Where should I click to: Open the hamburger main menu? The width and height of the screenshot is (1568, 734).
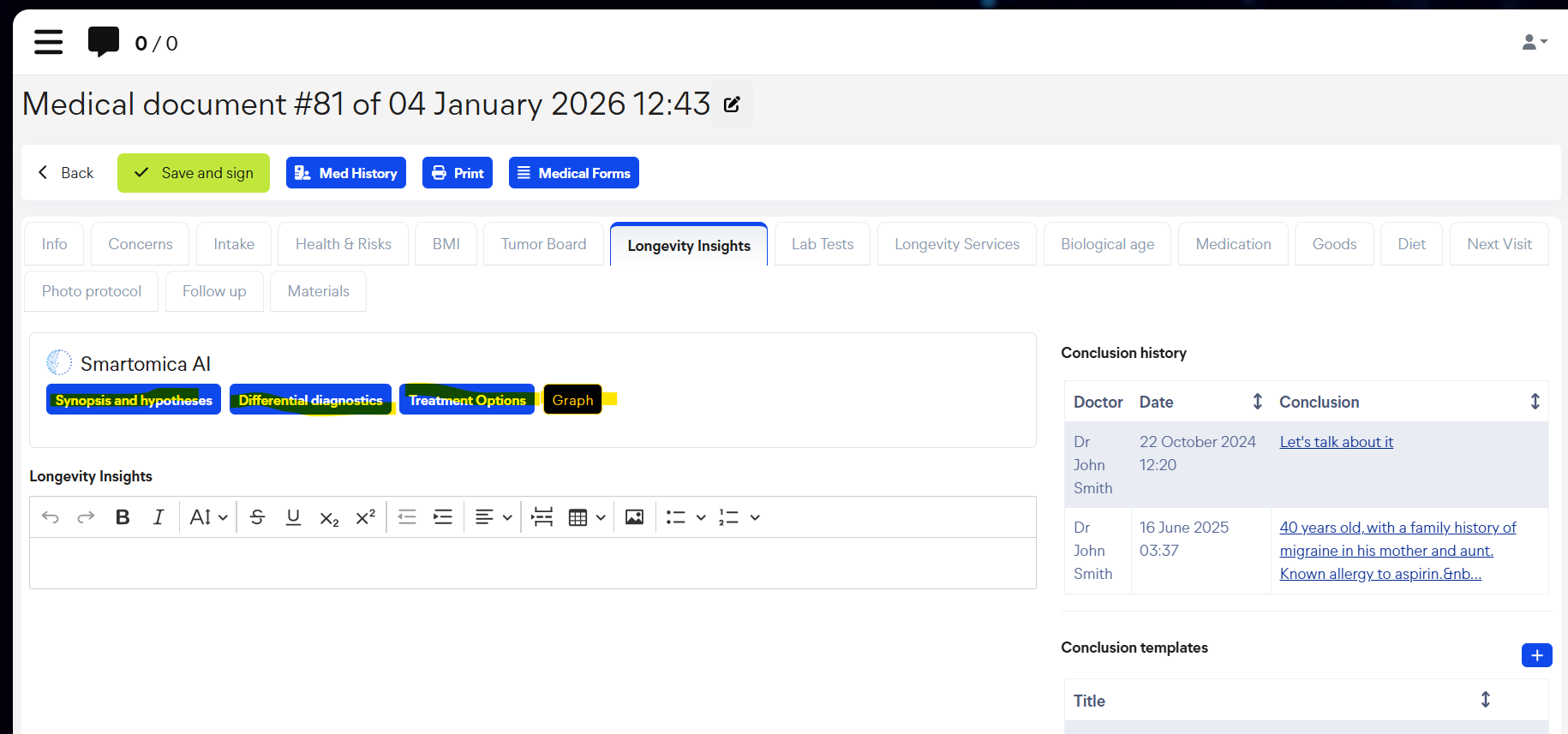tap(48, 42)
